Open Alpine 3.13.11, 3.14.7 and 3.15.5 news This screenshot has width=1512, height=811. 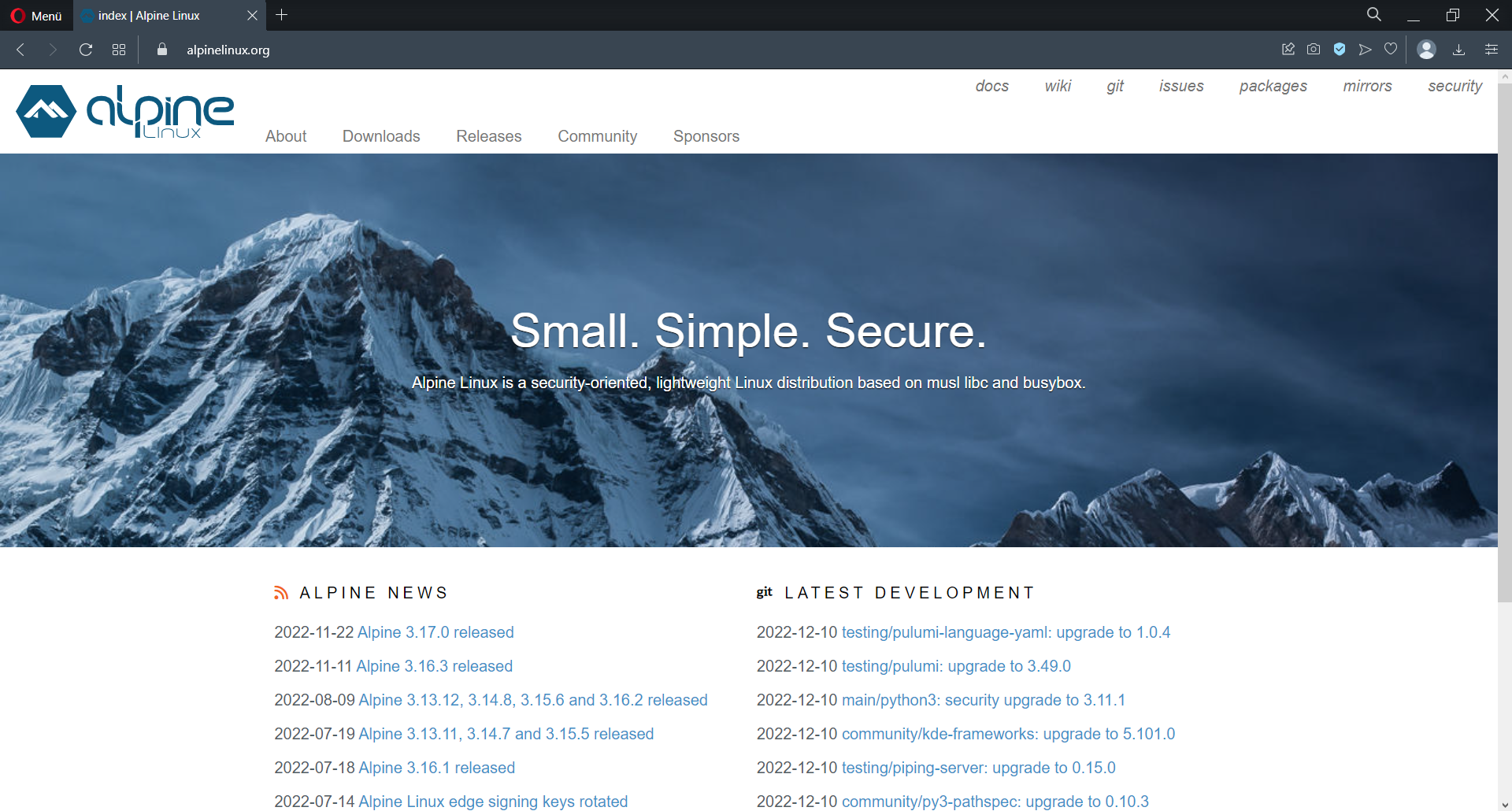click(506, 734)
